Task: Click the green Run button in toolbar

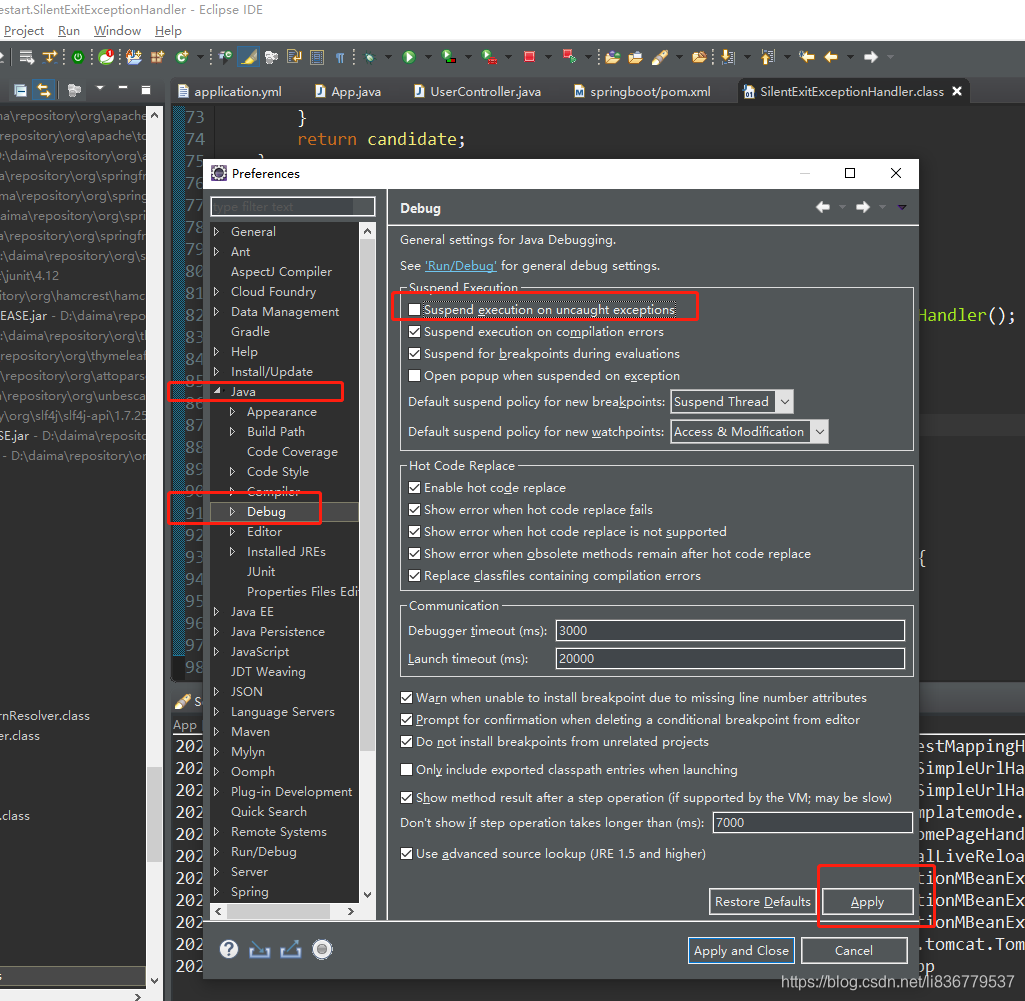Action: coord(409,58)
